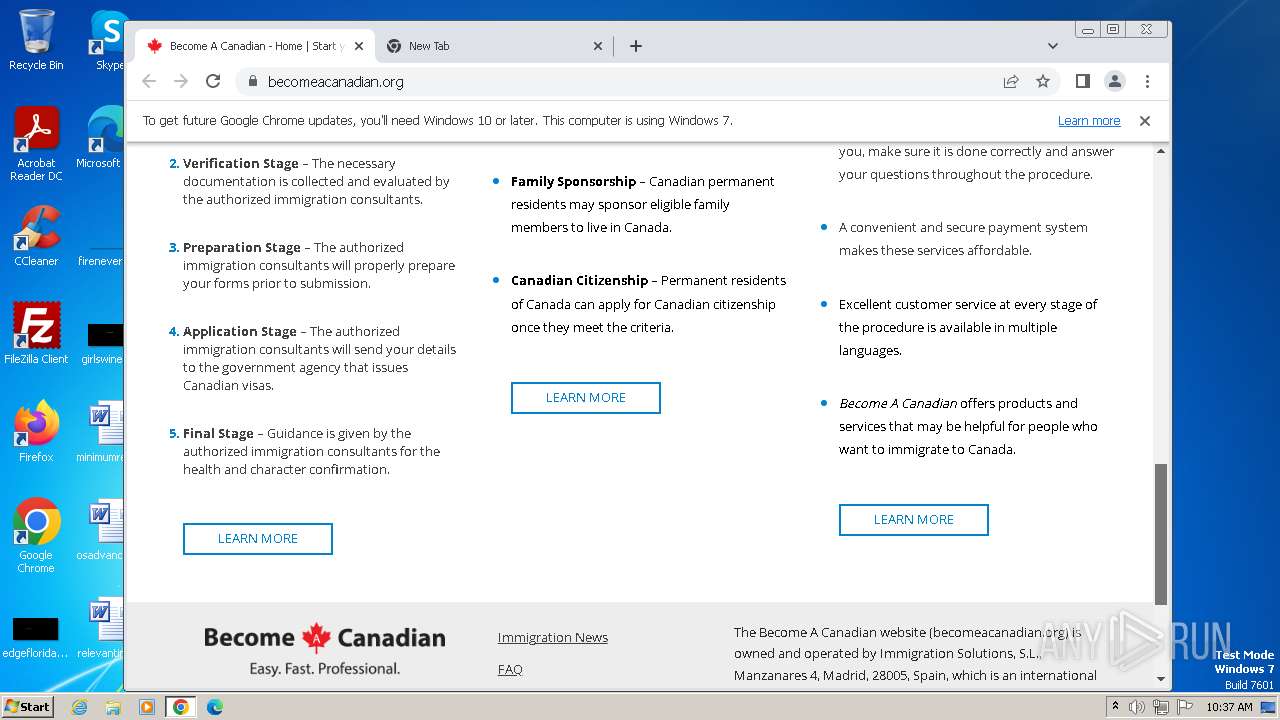Click LEARN MORE below Become A Canadian offers

pos(914,519)
